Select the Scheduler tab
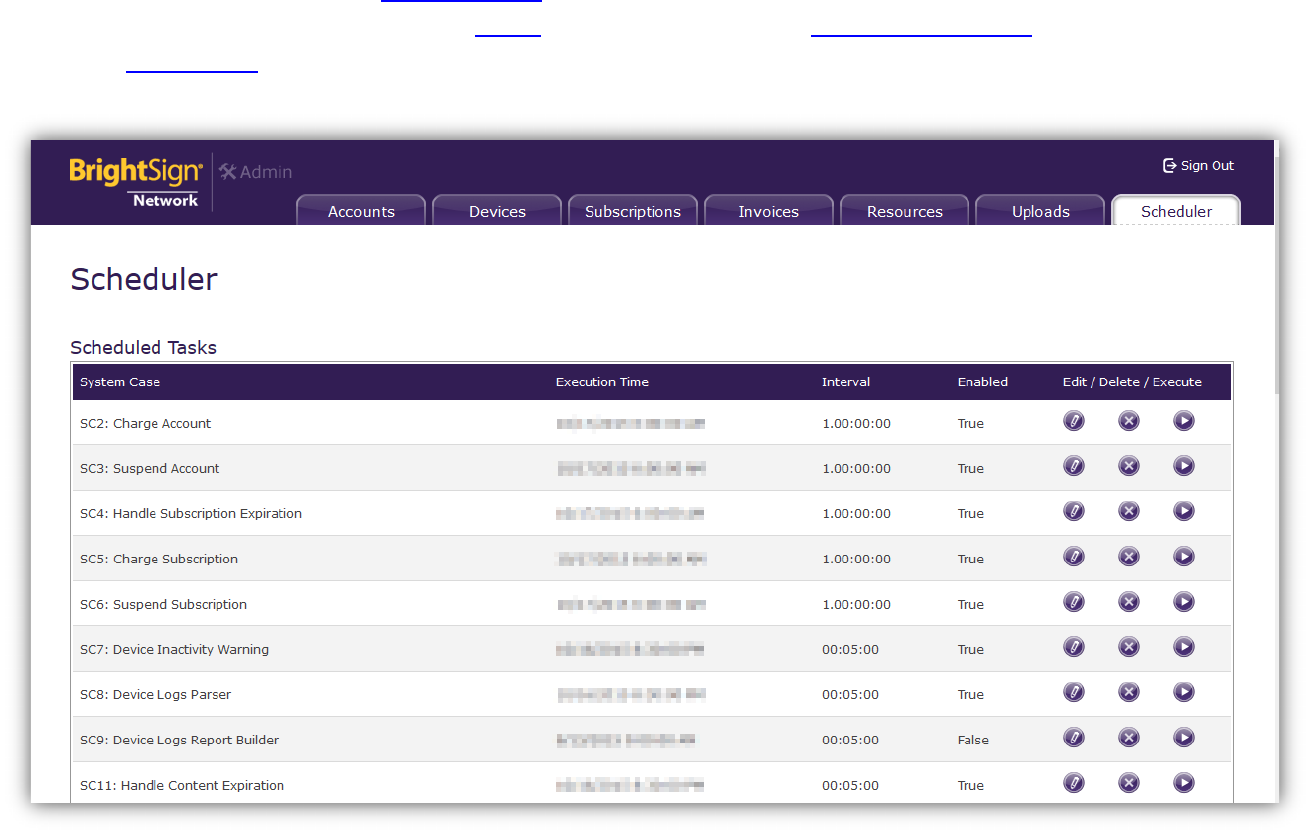 pyautogui.click(x=1176, y=211)
